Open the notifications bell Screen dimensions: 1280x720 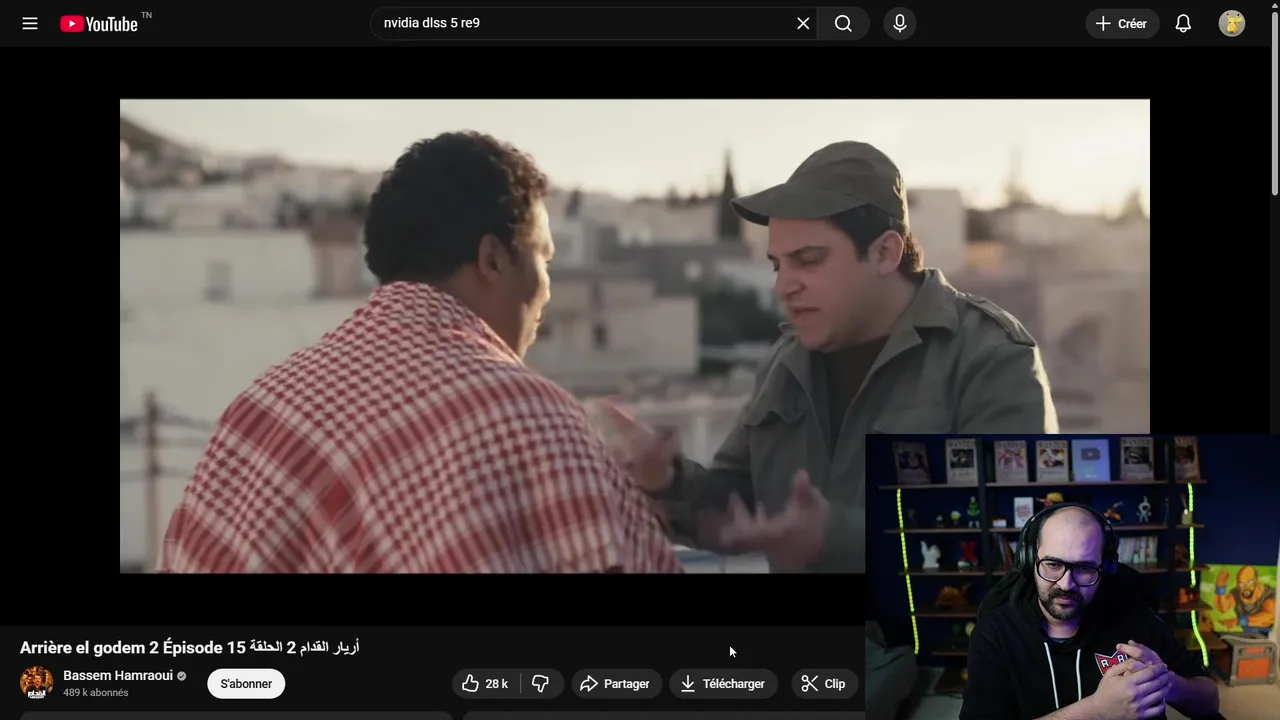tap(1183, 23)
